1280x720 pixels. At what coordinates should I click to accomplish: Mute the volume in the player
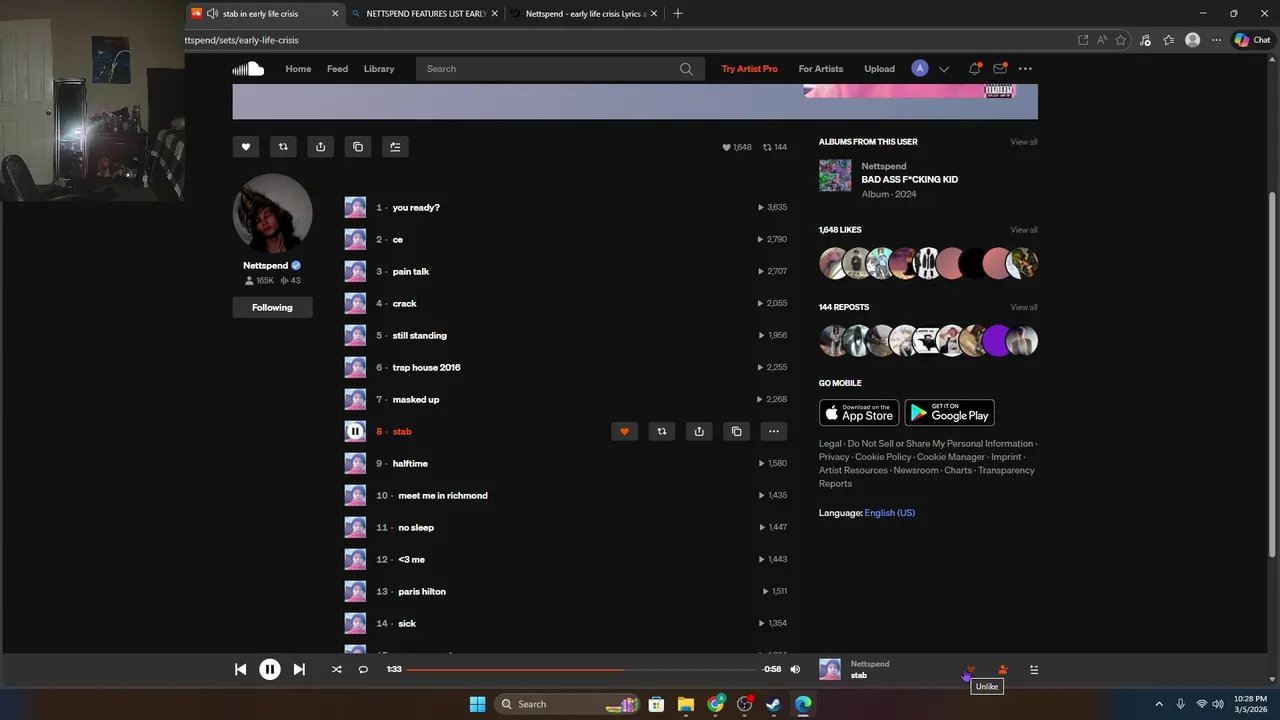[x=795, y=669]
